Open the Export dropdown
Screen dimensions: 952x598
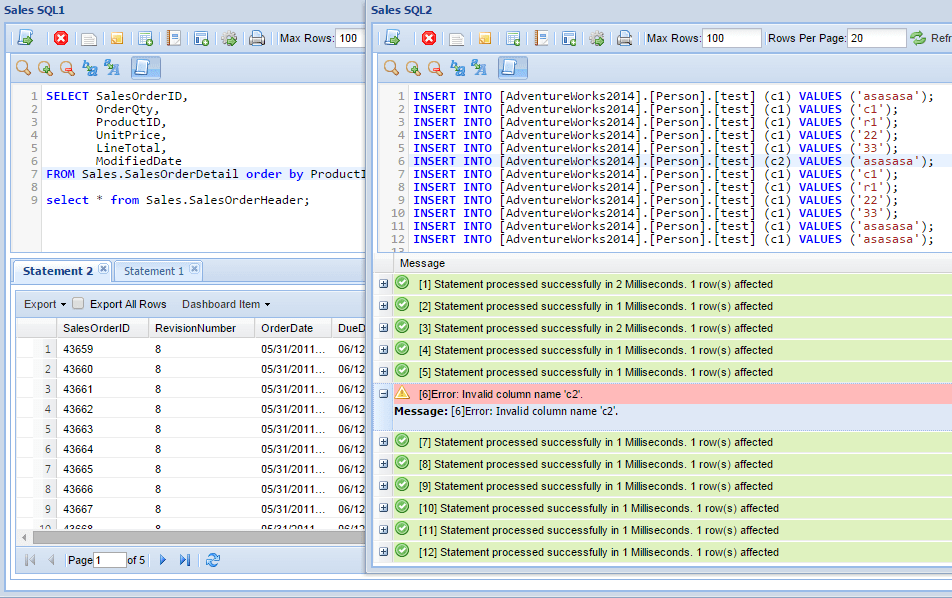click(x=45, y=304)
